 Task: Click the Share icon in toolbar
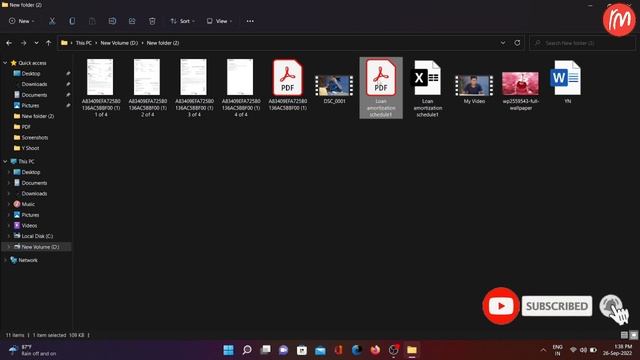point(132,21)
